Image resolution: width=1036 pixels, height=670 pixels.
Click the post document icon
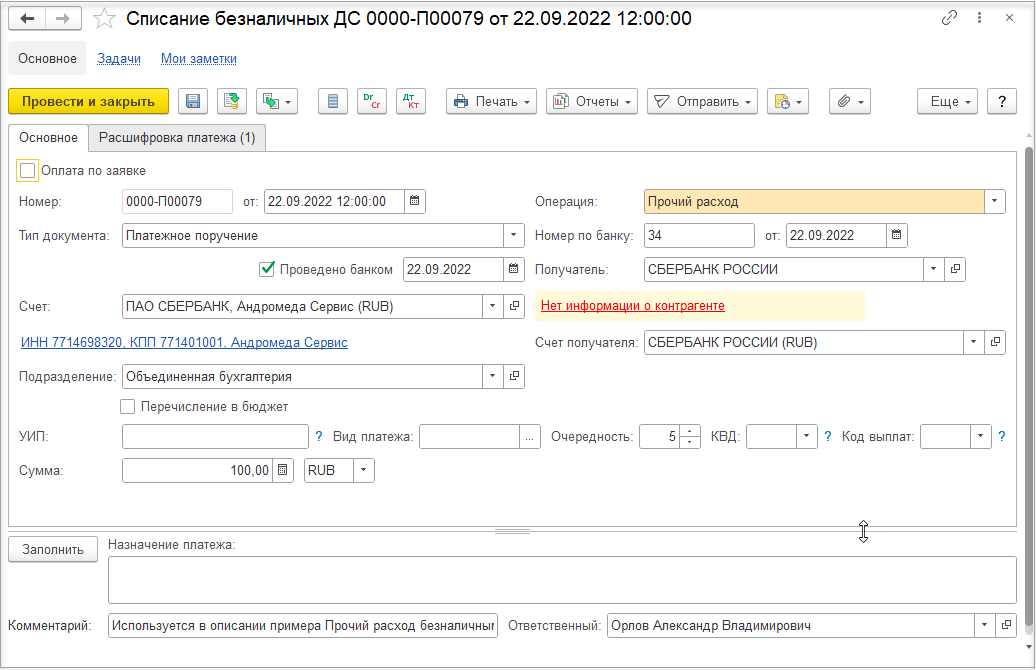tap(232, 101)
